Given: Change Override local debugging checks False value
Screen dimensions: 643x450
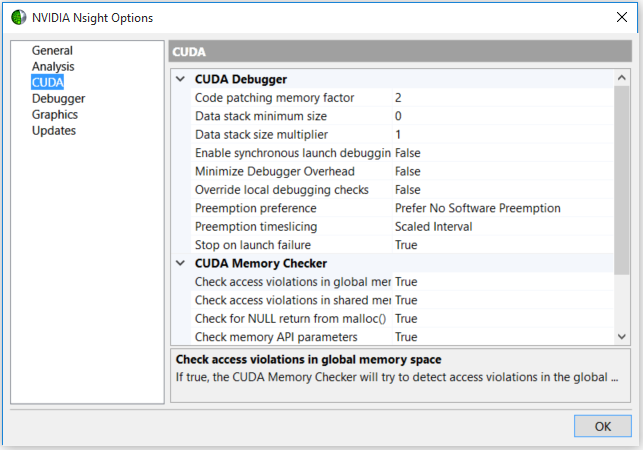Looking at the screenshot, I should 503,190.
